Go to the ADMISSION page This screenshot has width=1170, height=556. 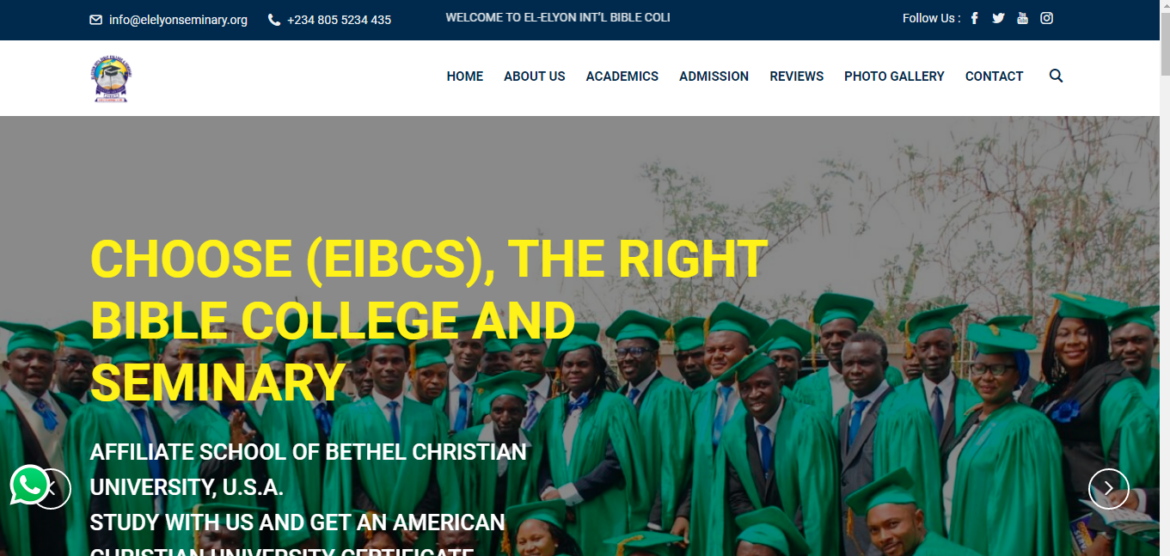[714, 76]
